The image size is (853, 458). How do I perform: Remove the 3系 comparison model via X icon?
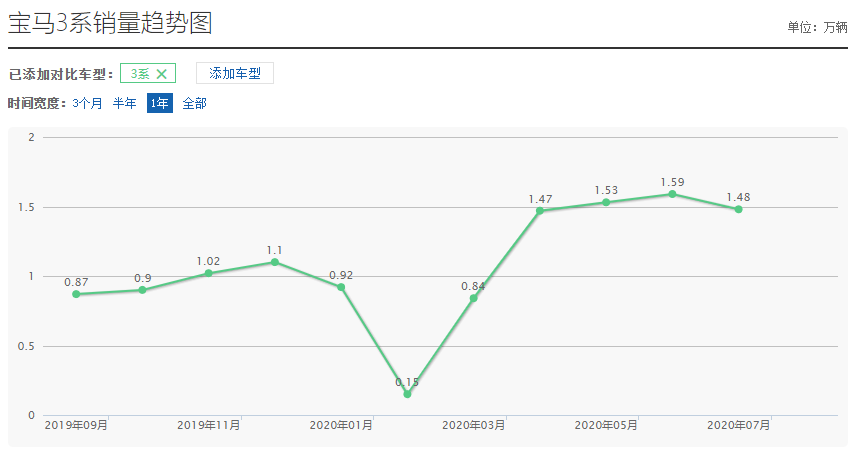[x=162, y=74]
